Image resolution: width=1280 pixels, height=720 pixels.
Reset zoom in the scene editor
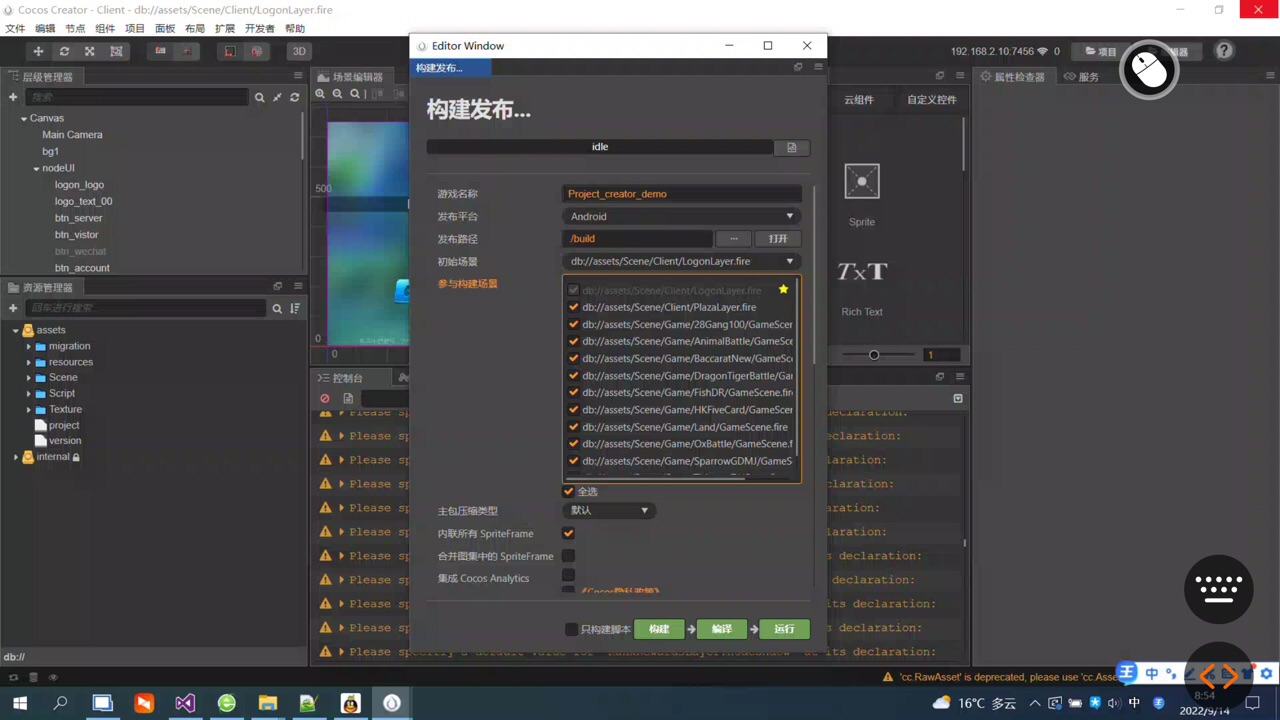click(355, 94)
